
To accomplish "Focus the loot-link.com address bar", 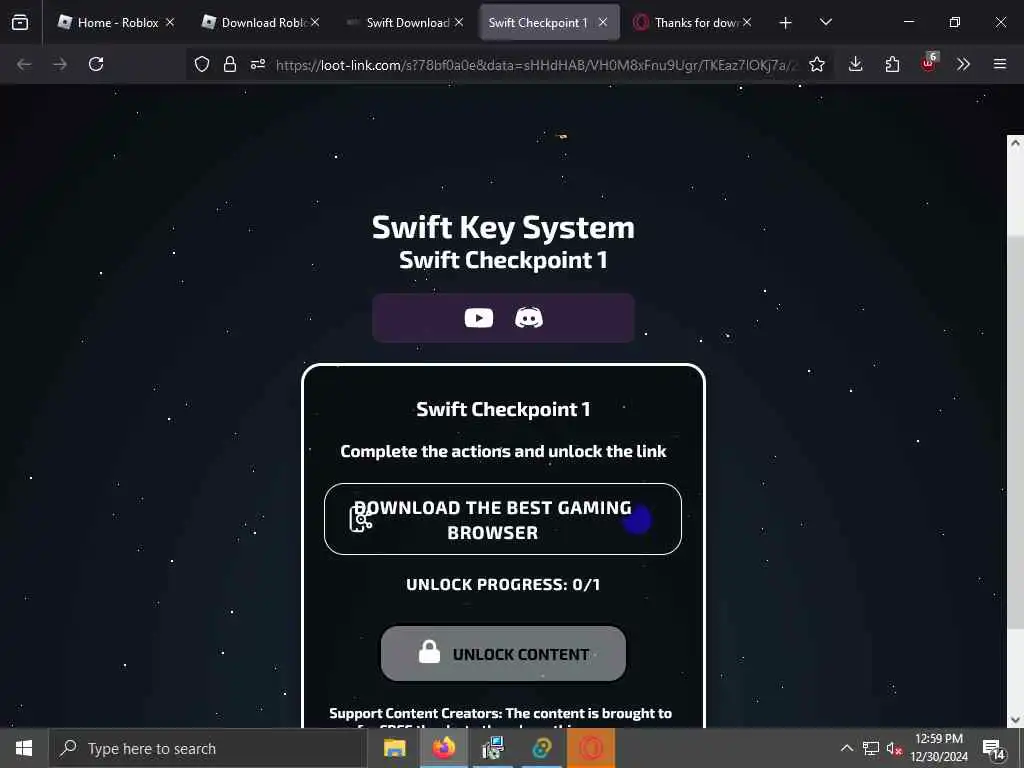I will pos(536,65).
